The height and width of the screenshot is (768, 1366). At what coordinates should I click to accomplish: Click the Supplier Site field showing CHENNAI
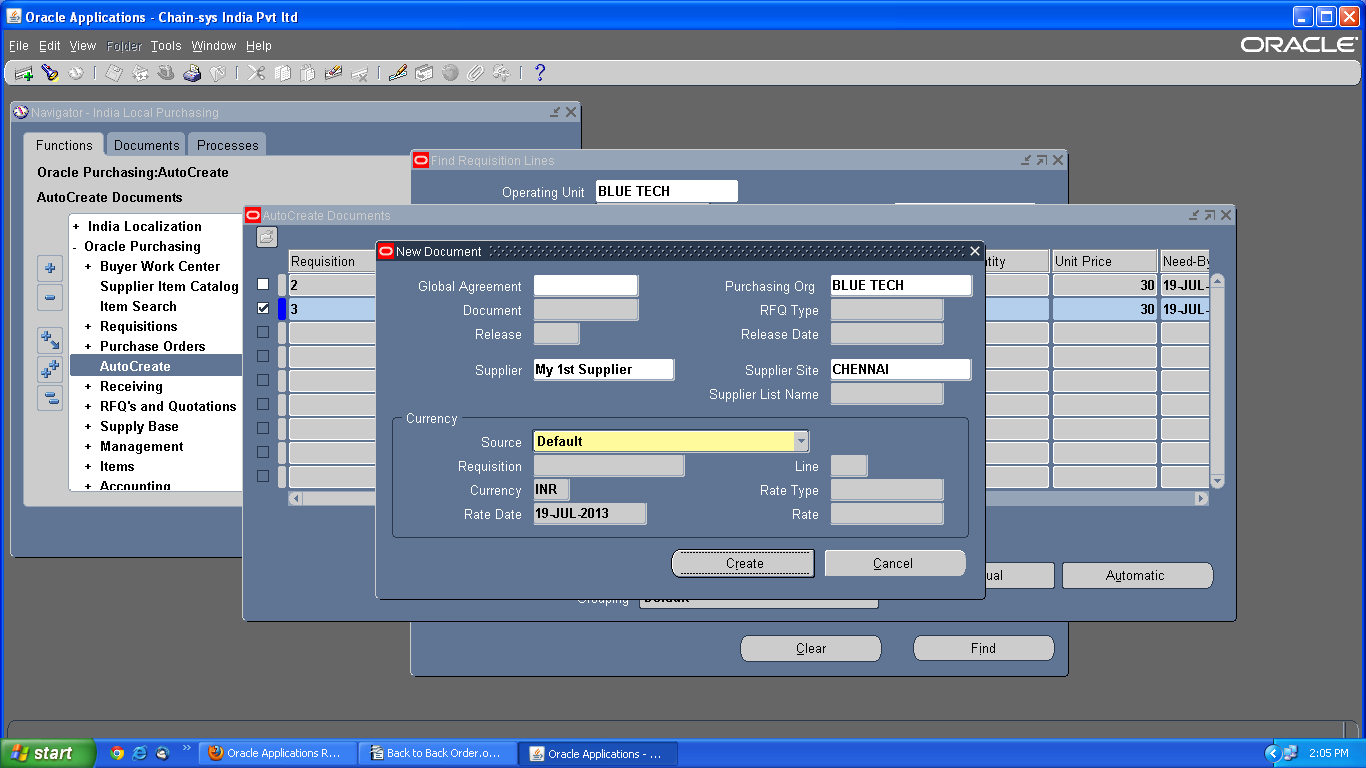coord(901,369)
